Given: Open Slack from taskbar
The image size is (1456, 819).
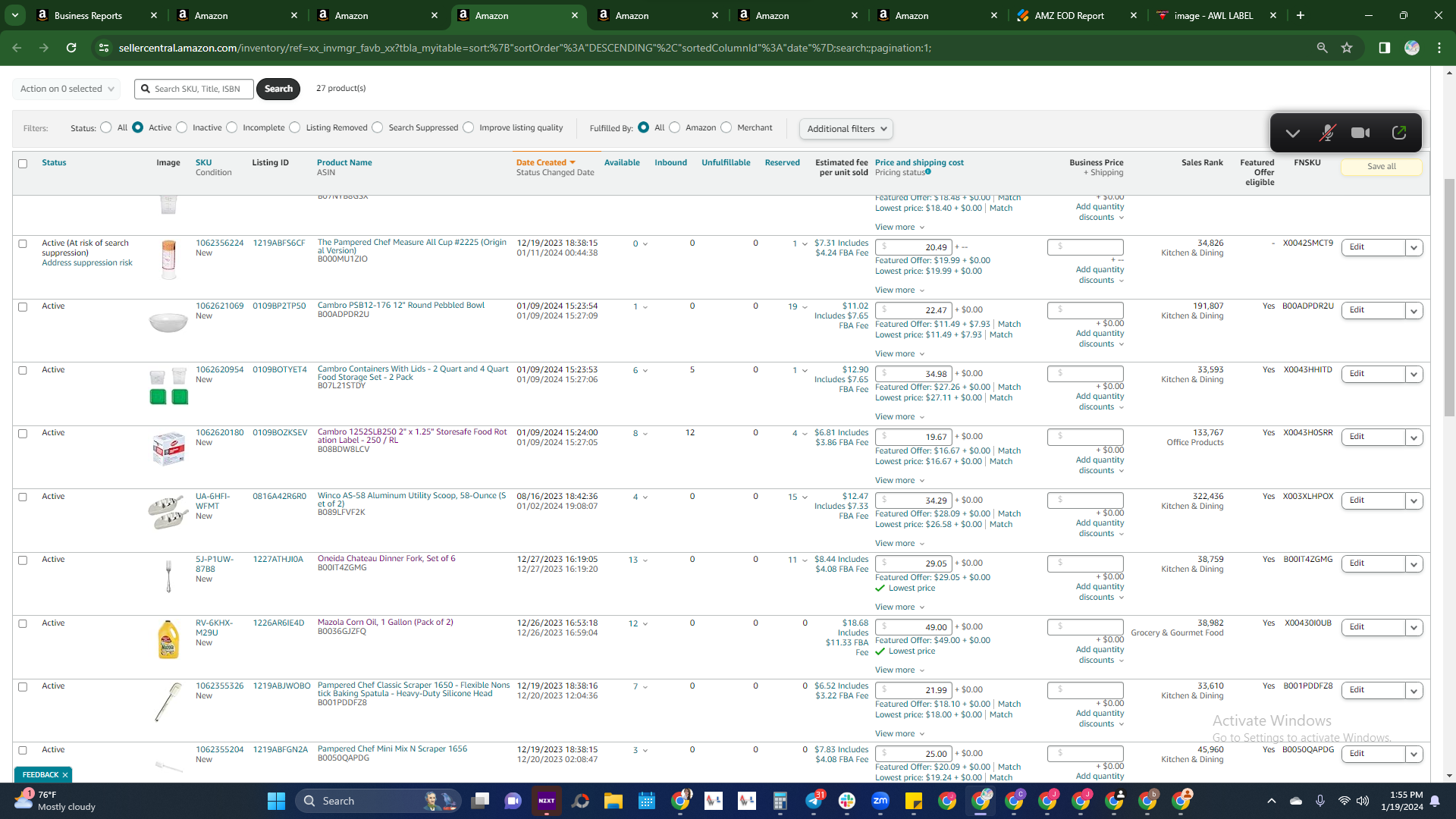Looking at the screenshot, I should (x=846, y=801).
